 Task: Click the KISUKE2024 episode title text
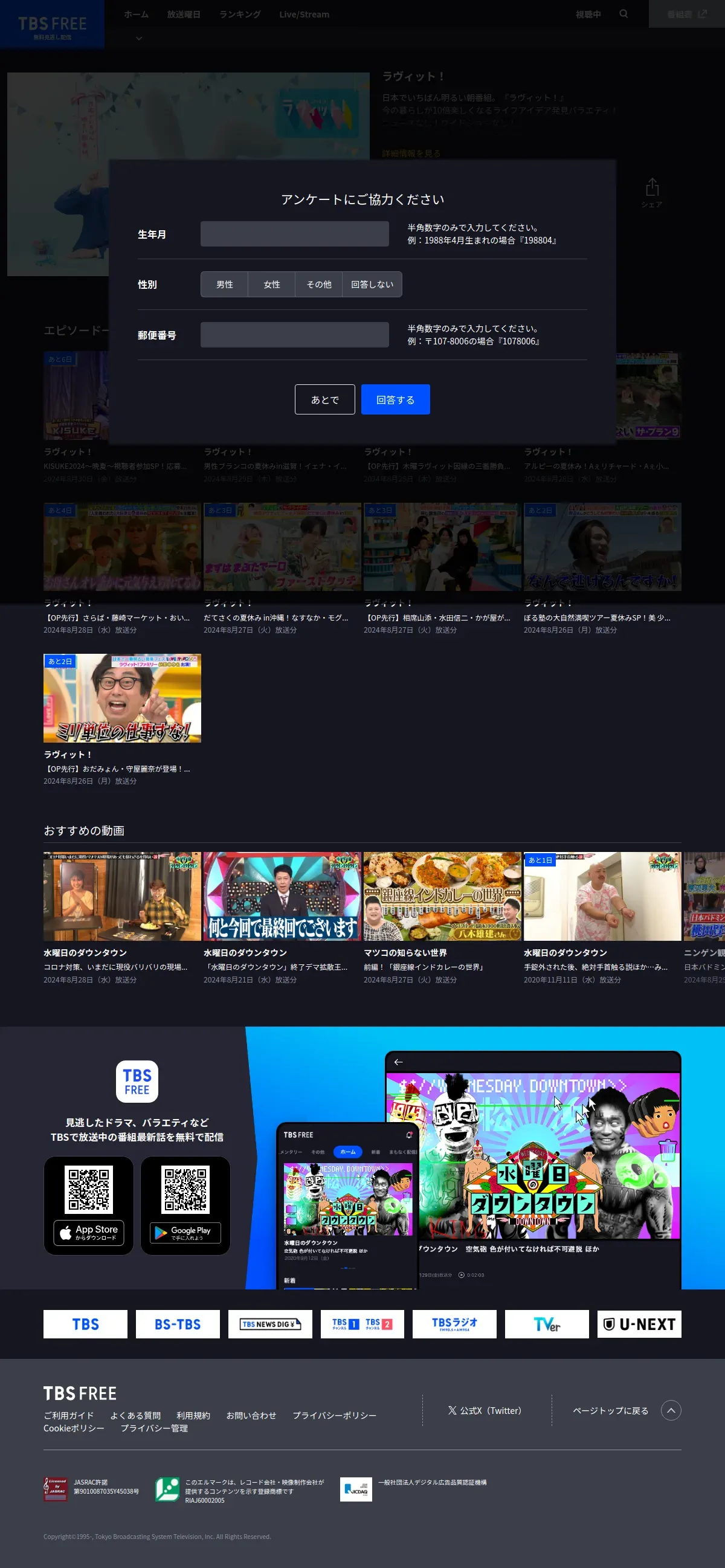tap(115, 466)
